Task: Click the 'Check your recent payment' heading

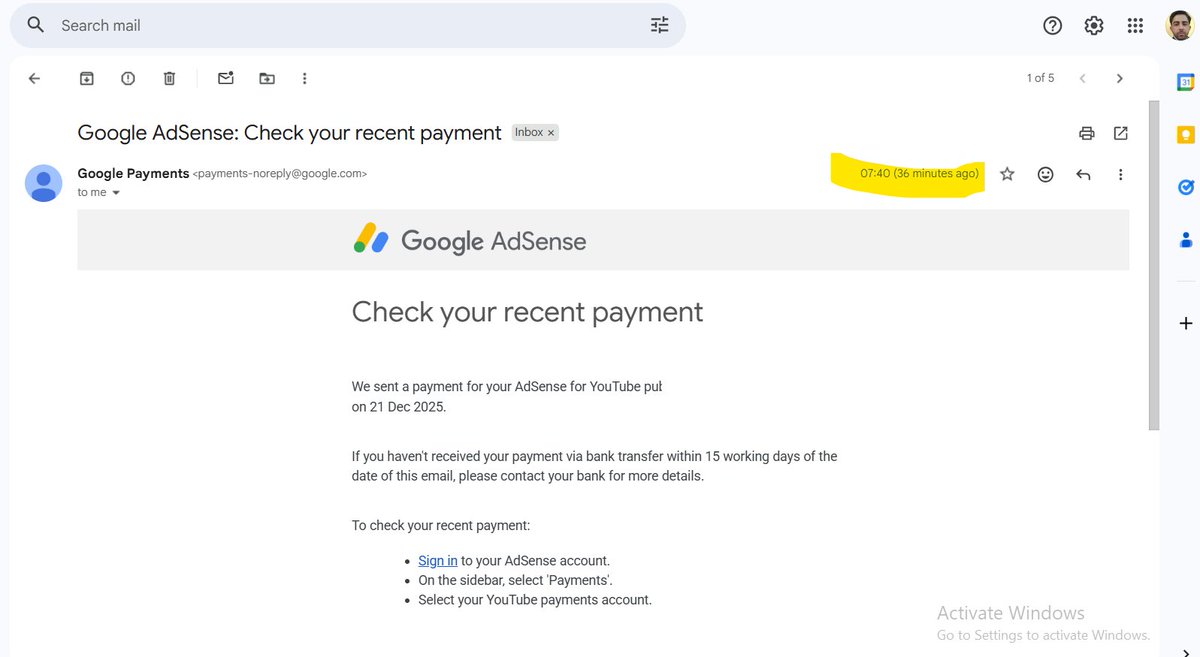Action: coord(527,312)
